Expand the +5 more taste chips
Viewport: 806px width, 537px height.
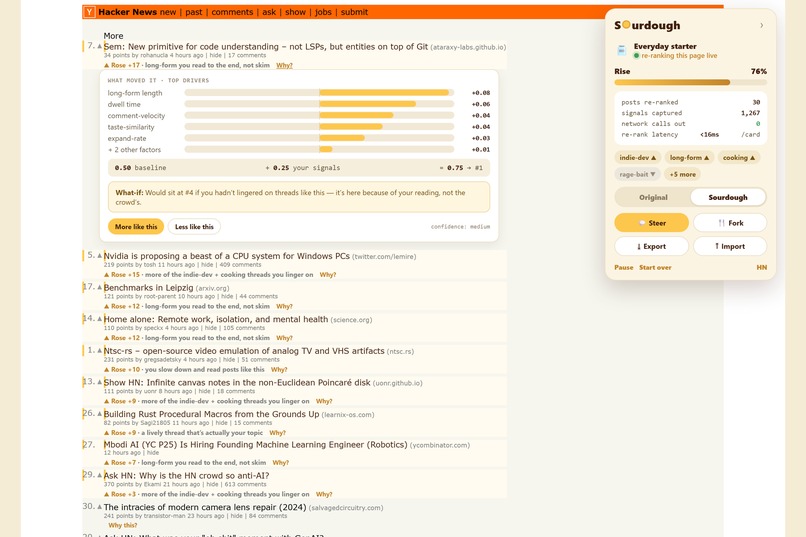682,174
